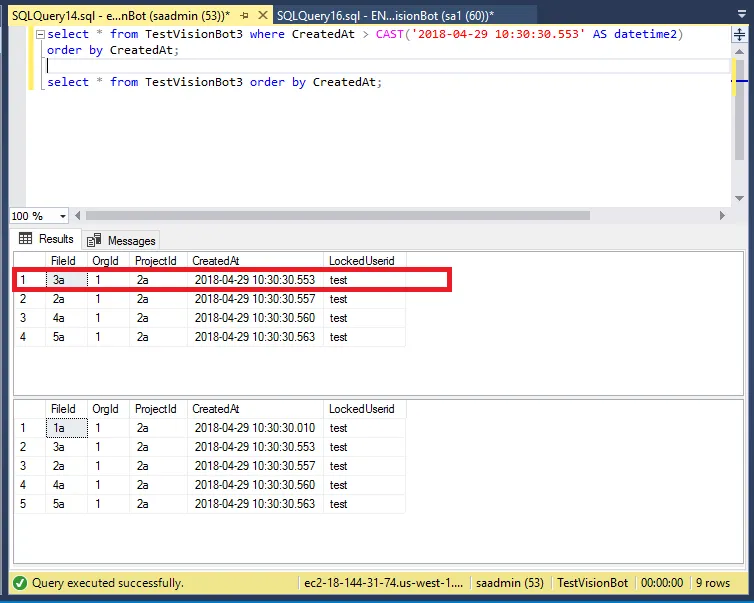Place cursor on the empty third editor line

tap(389, 66)
